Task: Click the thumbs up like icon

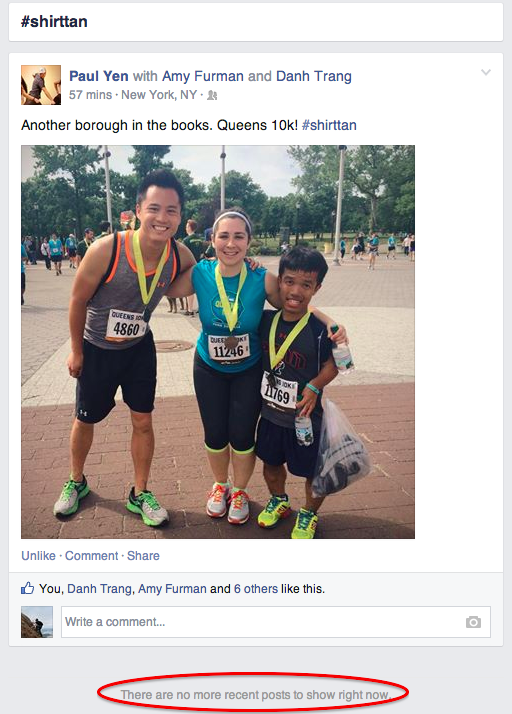Action: click(27, 588)
